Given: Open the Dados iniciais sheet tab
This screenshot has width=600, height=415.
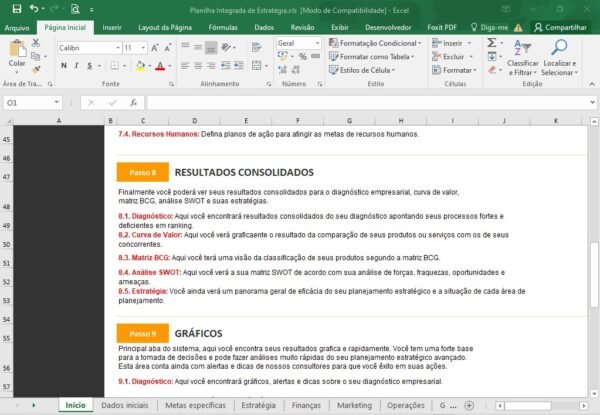Looking at the screenshot, I should (x=125, y=405).
